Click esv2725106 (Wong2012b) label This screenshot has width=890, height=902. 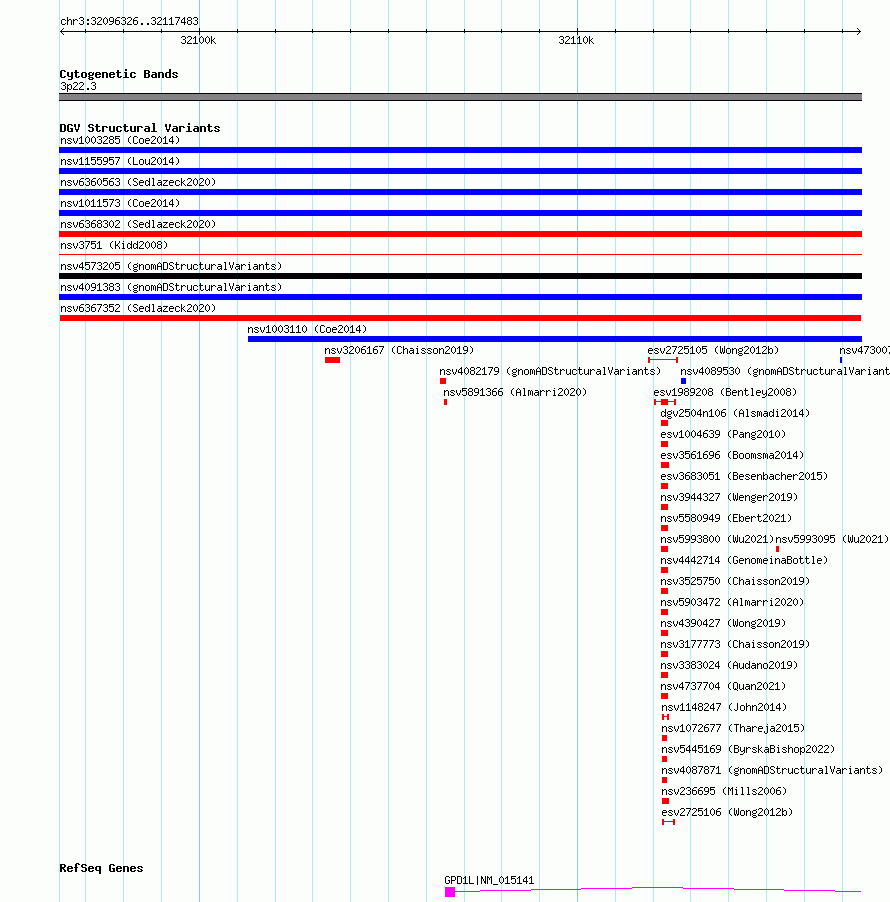point(727,812)
